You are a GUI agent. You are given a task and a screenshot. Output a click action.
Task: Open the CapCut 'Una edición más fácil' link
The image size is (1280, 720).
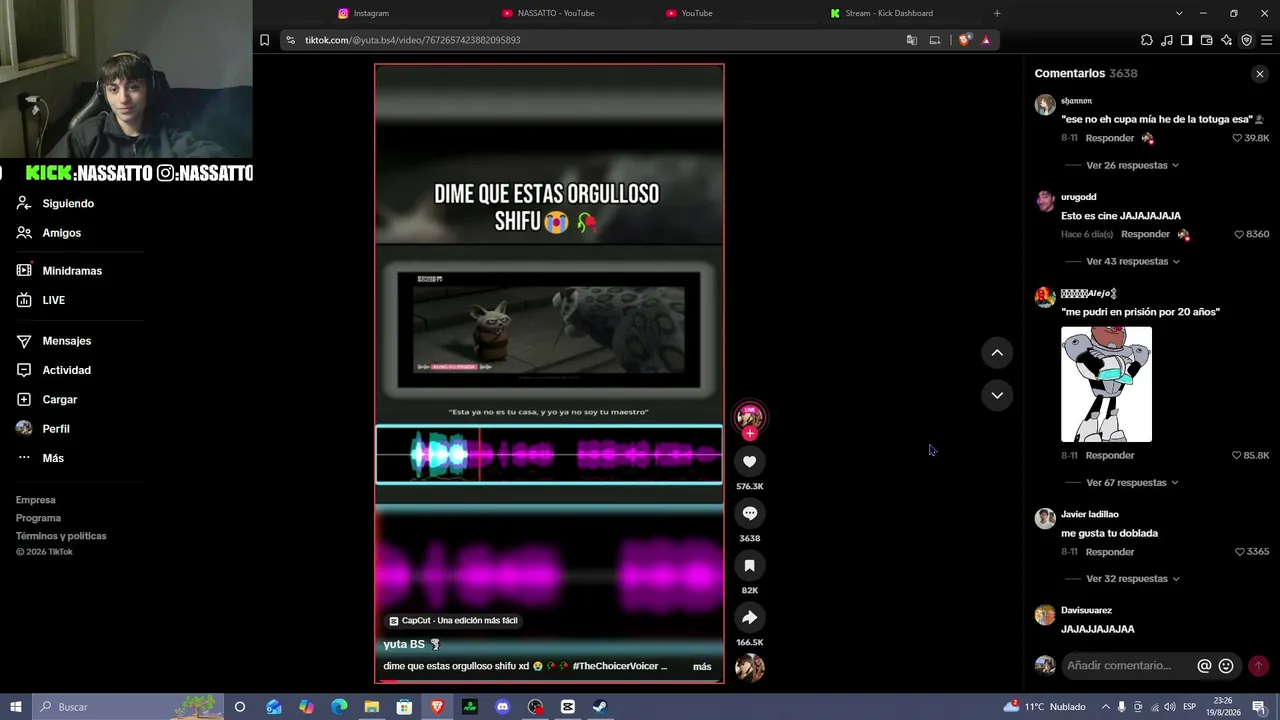453,621
